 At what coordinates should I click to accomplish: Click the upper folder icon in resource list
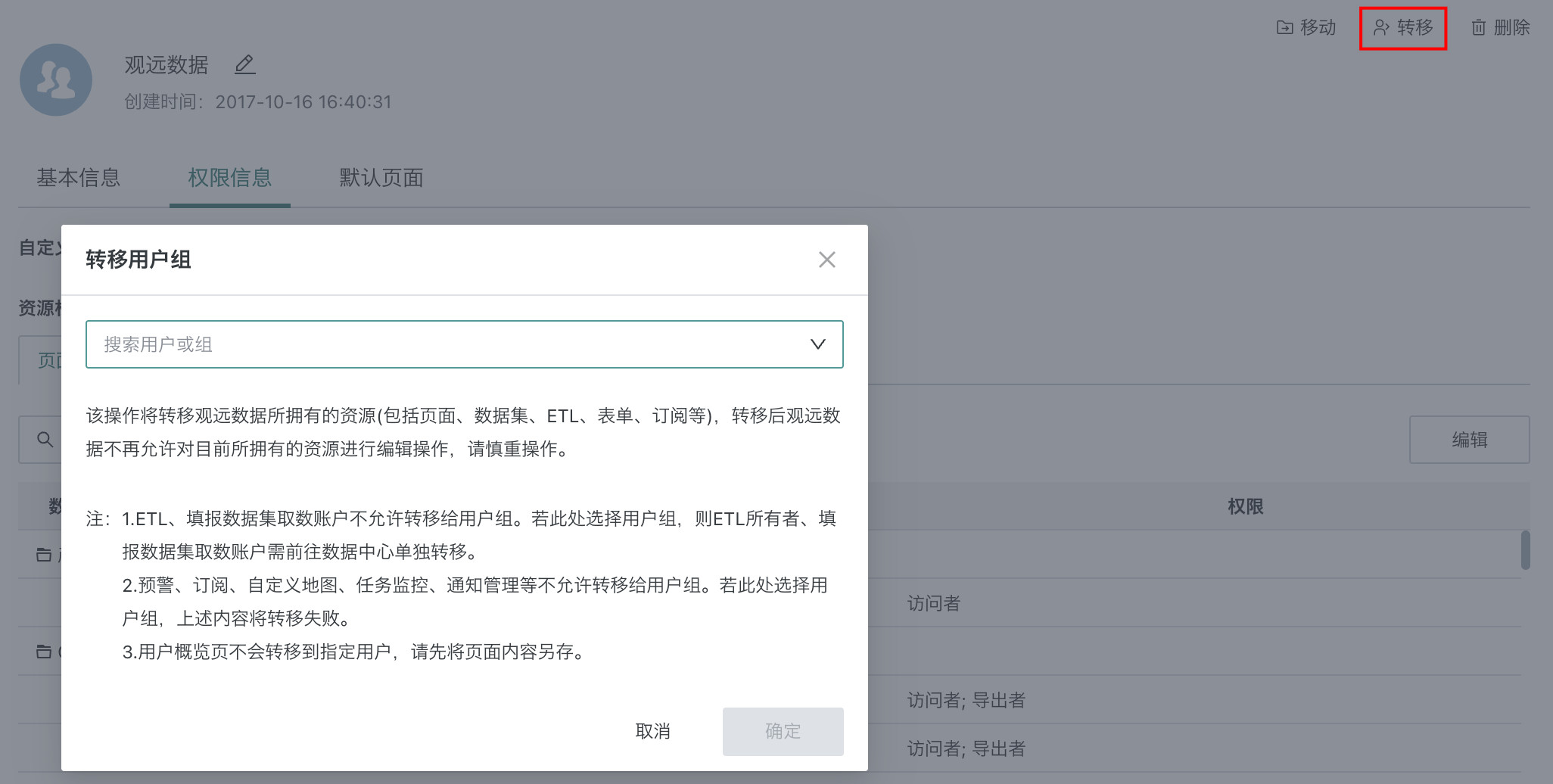click(x=44, y=555)
